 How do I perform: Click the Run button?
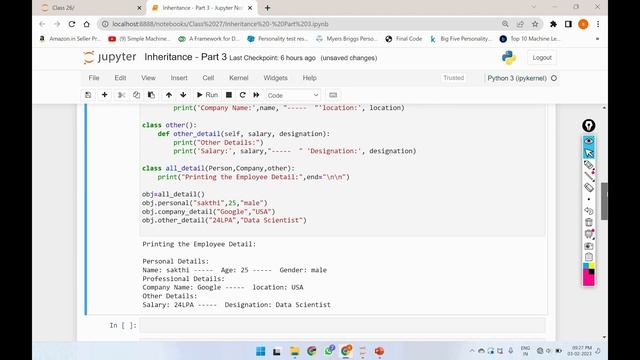click(207, 95)
